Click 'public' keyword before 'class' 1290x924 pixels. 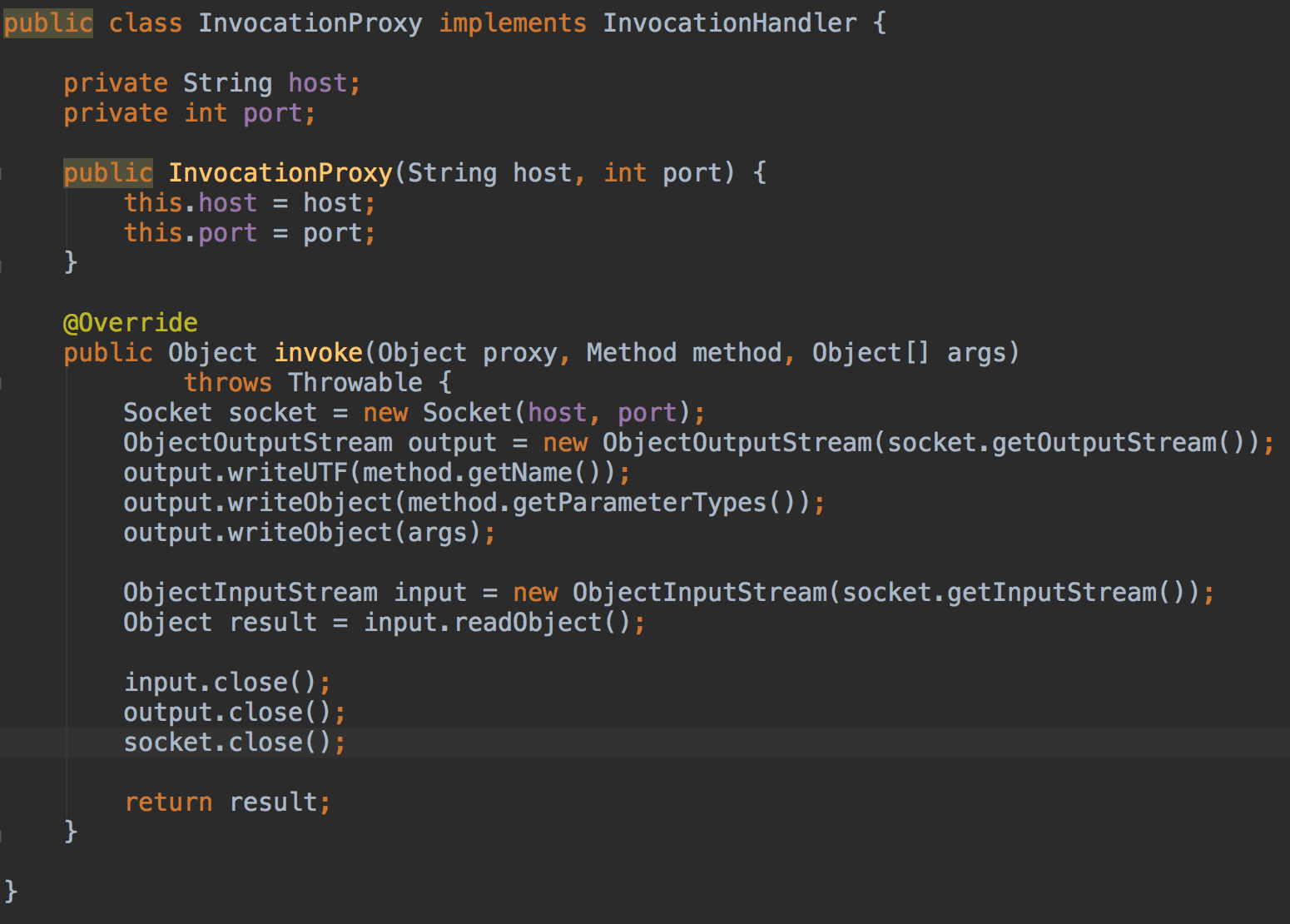pos(48,23)
